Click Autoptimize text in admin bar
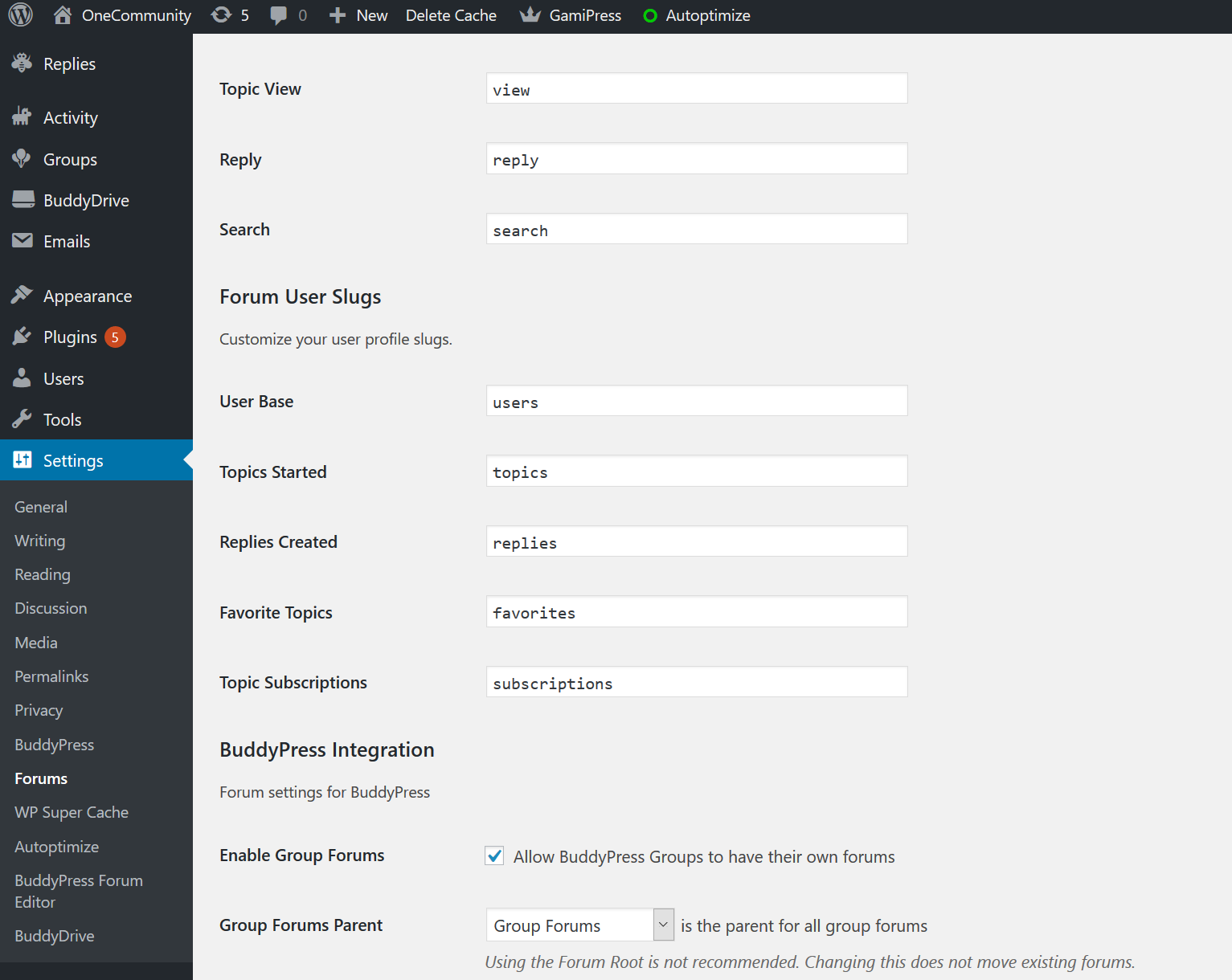Screen dimensions: 1232x980 (x=708, y=15)
